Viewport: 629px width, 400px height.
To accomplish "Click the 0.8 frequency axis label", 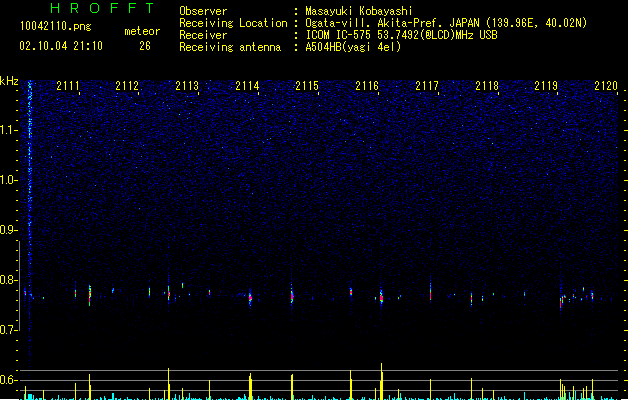I will [9, 280].
